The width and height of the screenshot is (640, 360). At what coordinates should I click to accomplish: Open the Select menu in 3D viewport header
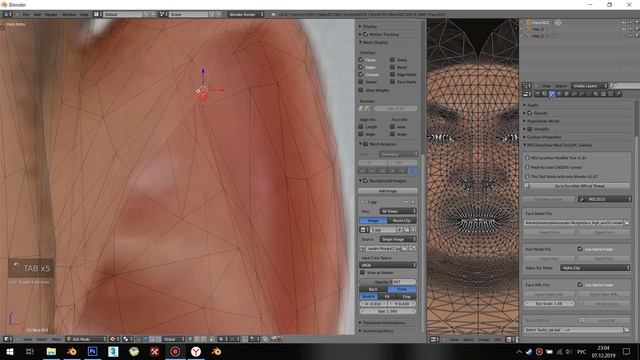pos(42,339)
